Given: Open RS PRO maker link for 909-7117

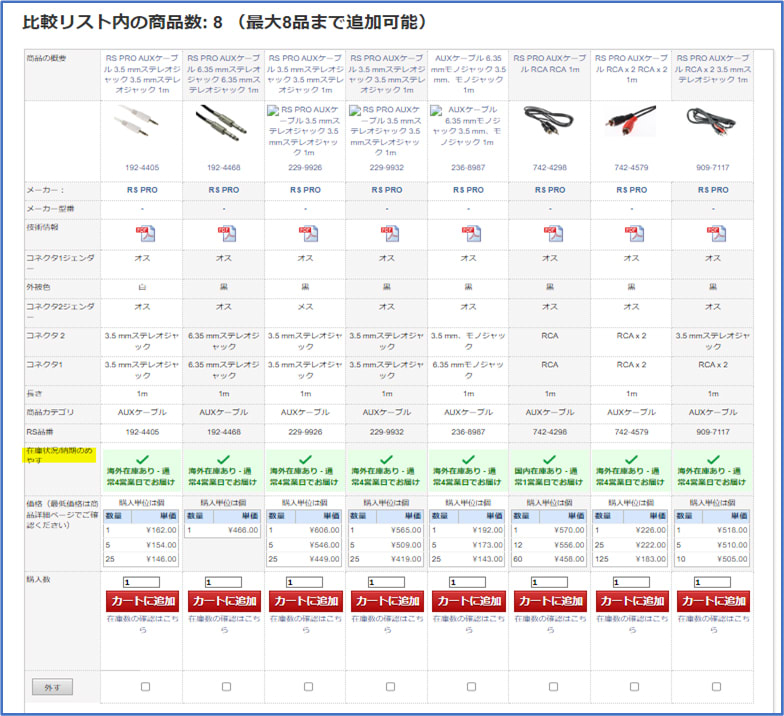Looking at the screenshot, I should click(713, 190).
